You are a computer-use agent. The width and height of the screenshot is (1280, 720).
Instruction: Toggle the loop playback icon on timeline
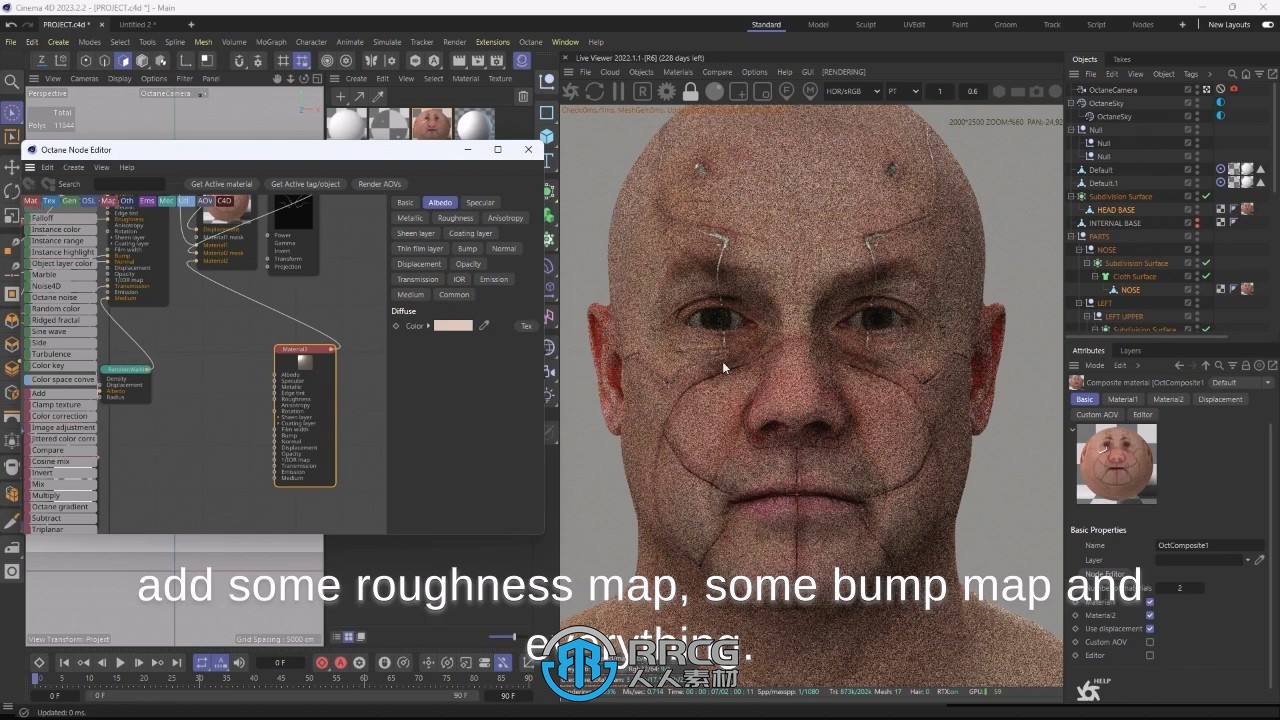[x=201, y=663]
